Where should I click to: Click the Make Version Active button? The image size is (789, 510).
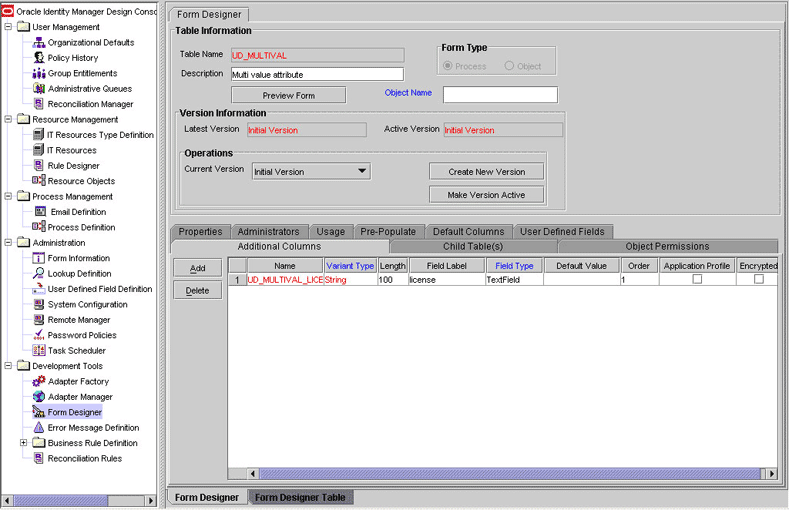(487, 195)
